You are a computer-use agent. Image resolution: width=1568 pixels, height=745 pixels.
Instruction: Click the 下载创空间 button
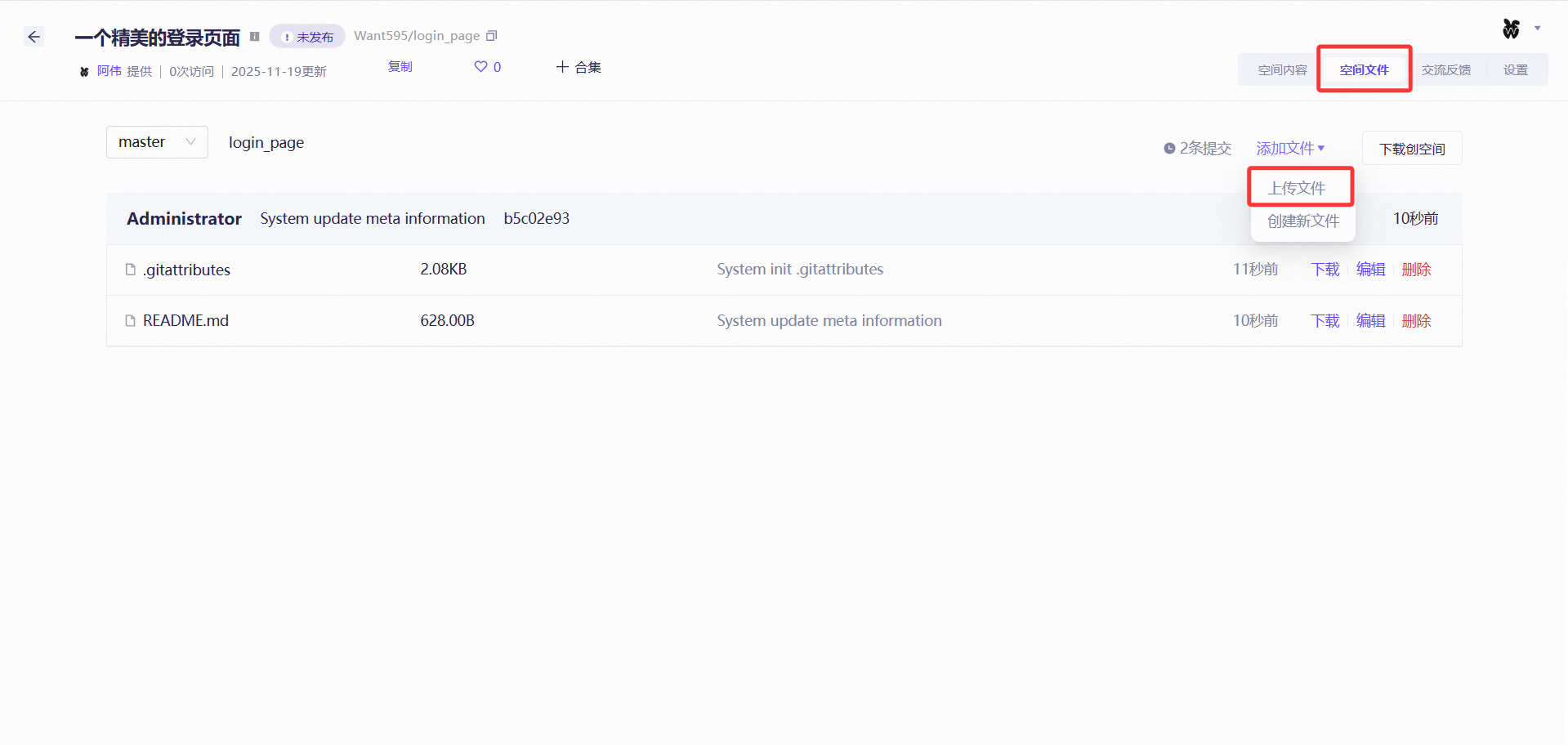1411,148
